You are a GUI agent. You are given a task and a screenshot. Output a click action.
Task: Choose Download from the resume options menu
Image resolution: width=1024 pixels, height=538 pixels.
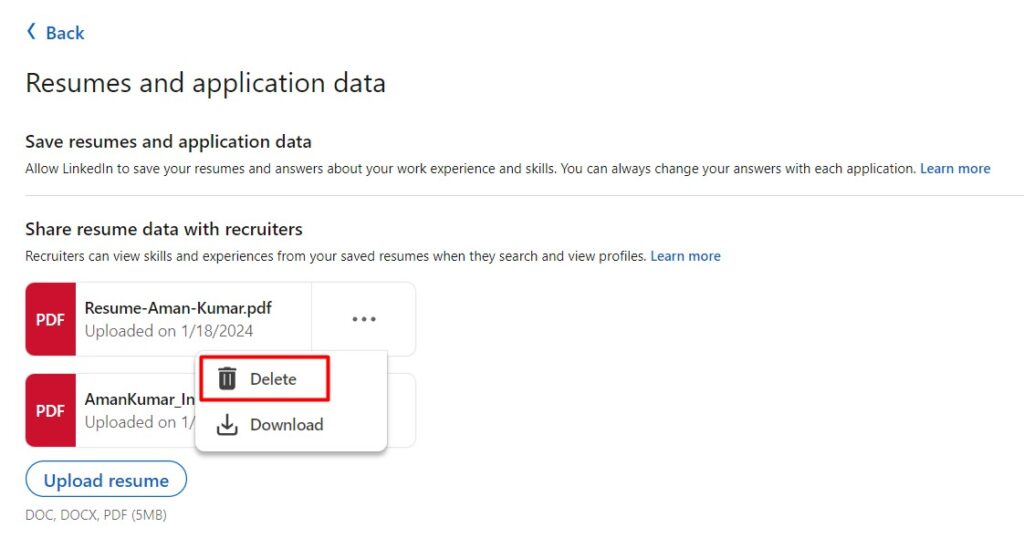(x=286, y=424)
